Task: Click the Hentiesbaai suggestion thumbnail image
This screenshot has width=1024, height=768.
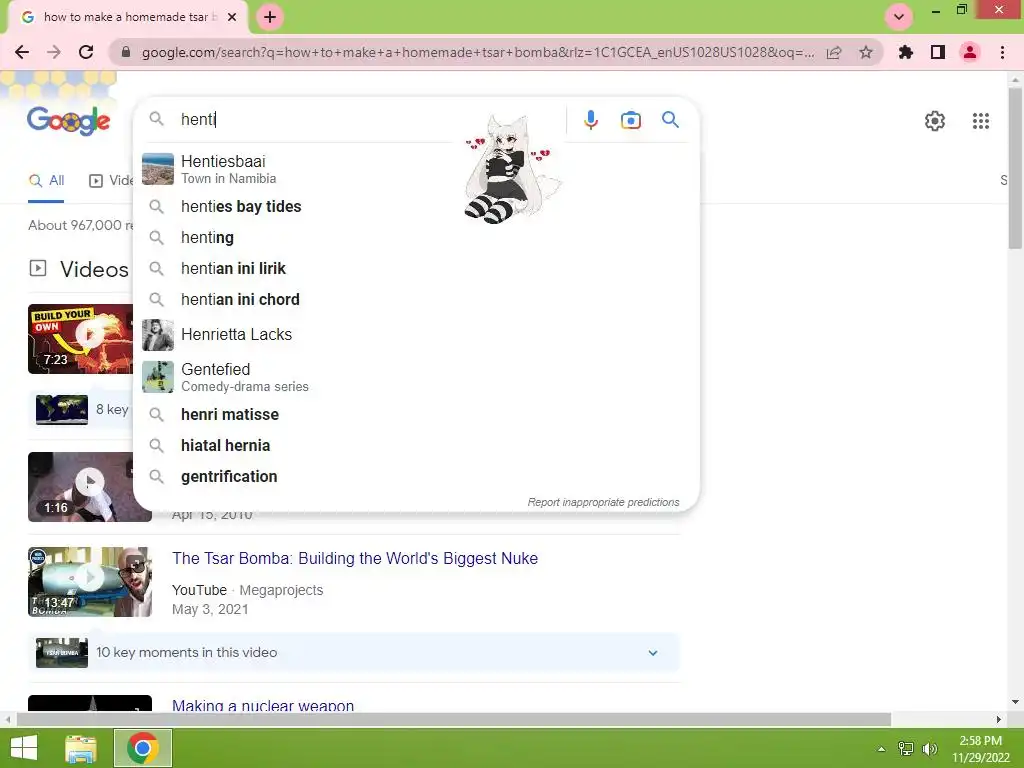Action: click(158, 169)
